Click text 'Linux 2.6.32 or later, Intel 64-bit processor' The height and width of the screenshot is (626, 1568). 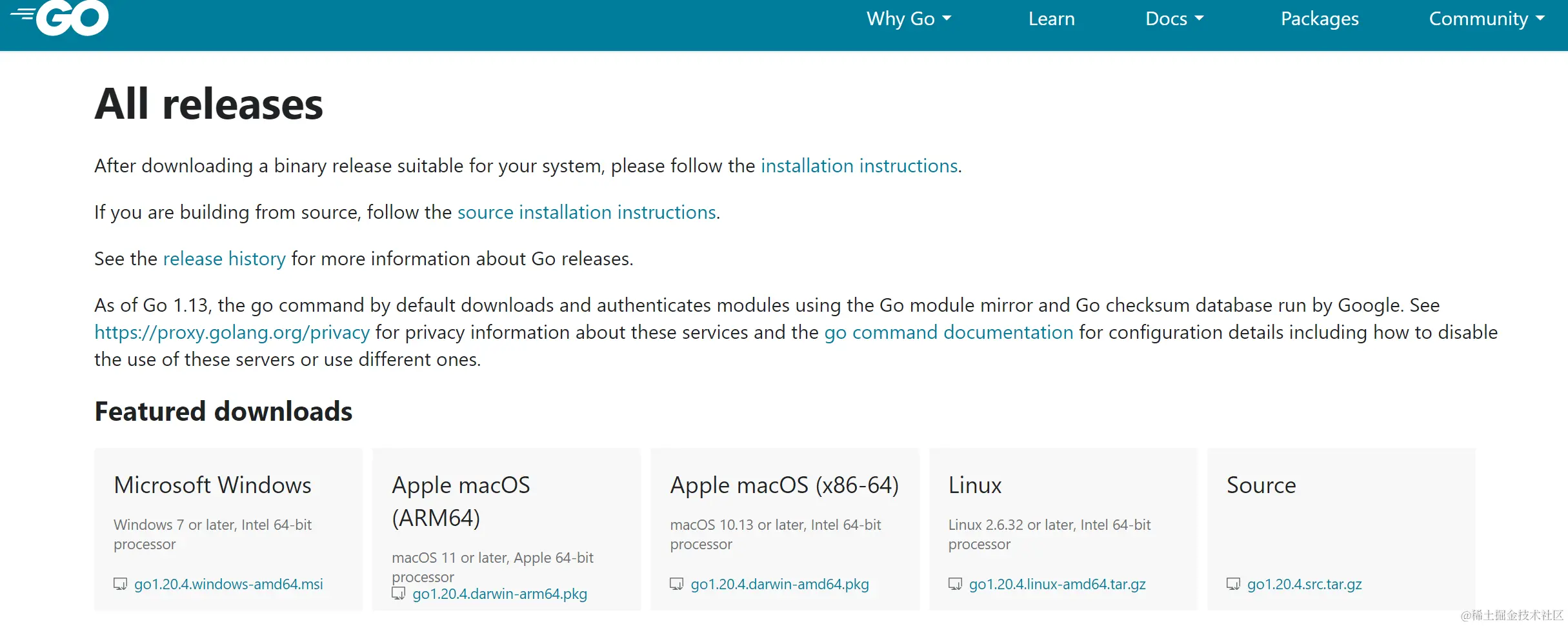[1049, 534]
